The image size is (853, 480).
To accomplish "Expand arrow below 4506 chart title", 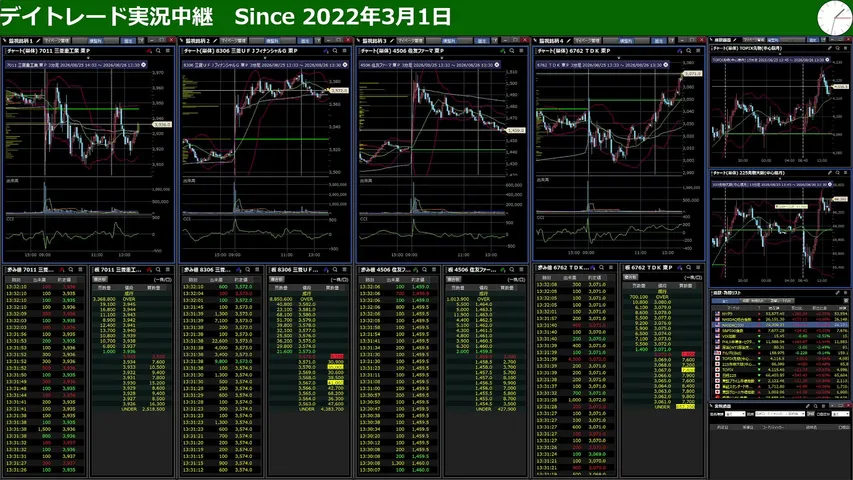I will [x=442, y=58].
